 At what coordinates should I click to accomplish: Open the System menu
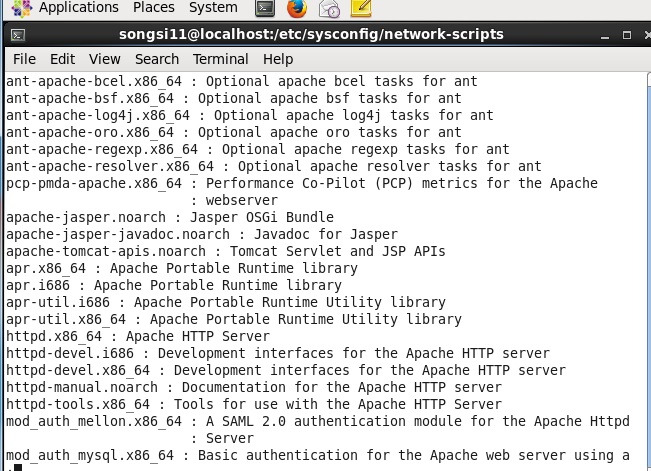coord(213,7)
